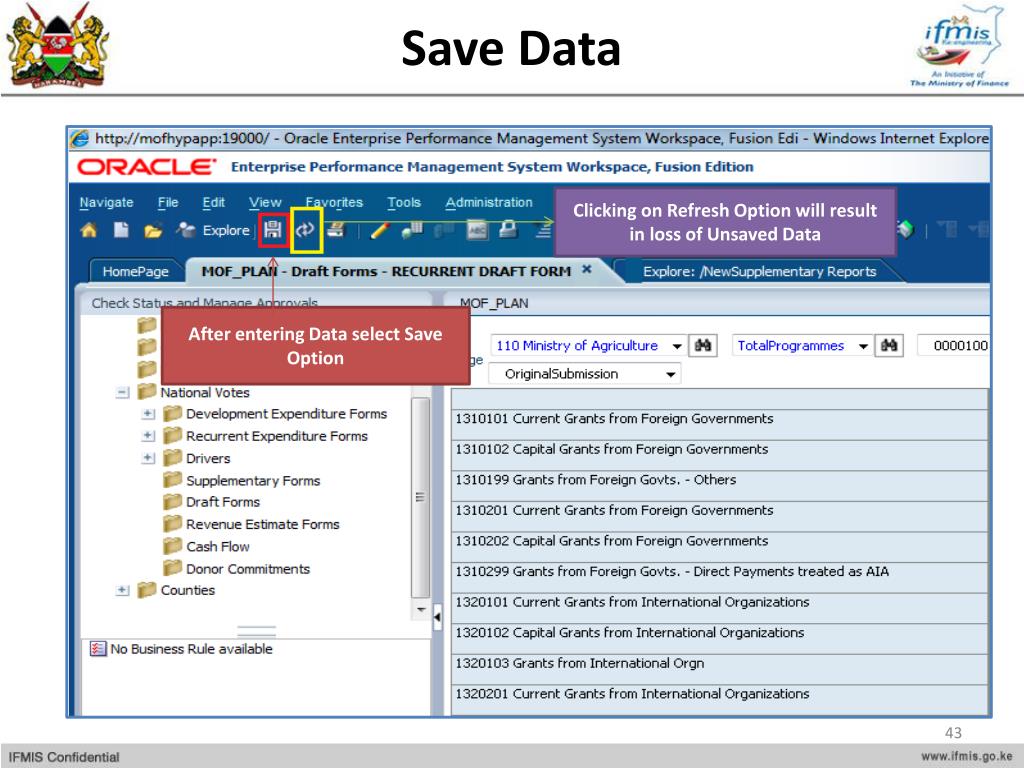1024x768 pixels.
Task: Click the Open folder toolbar icon
Action: pyautogui.click(x=153, y=230)
